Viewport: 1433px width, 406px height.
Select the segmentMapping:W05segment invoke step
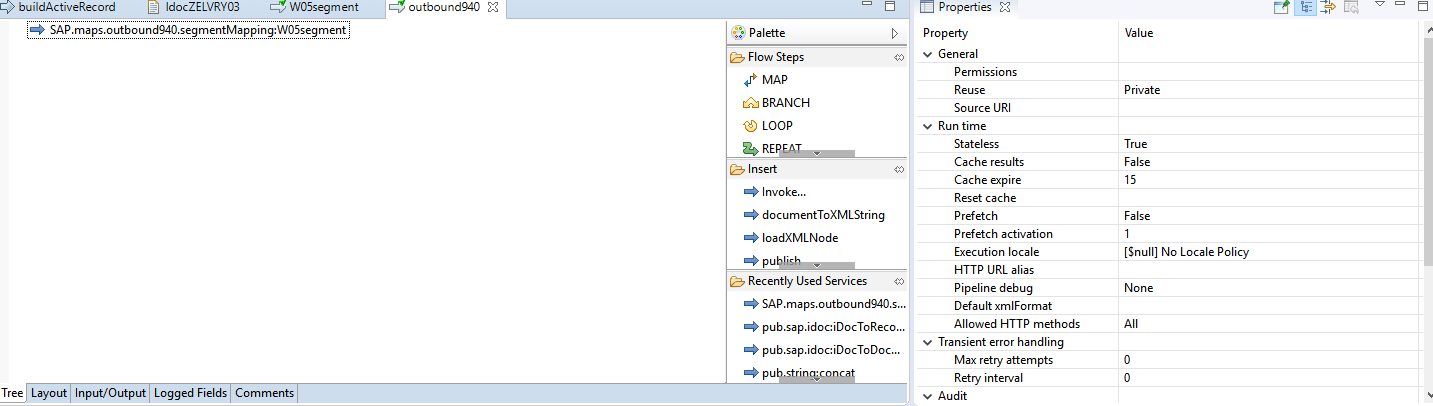[x=188, y=30]
